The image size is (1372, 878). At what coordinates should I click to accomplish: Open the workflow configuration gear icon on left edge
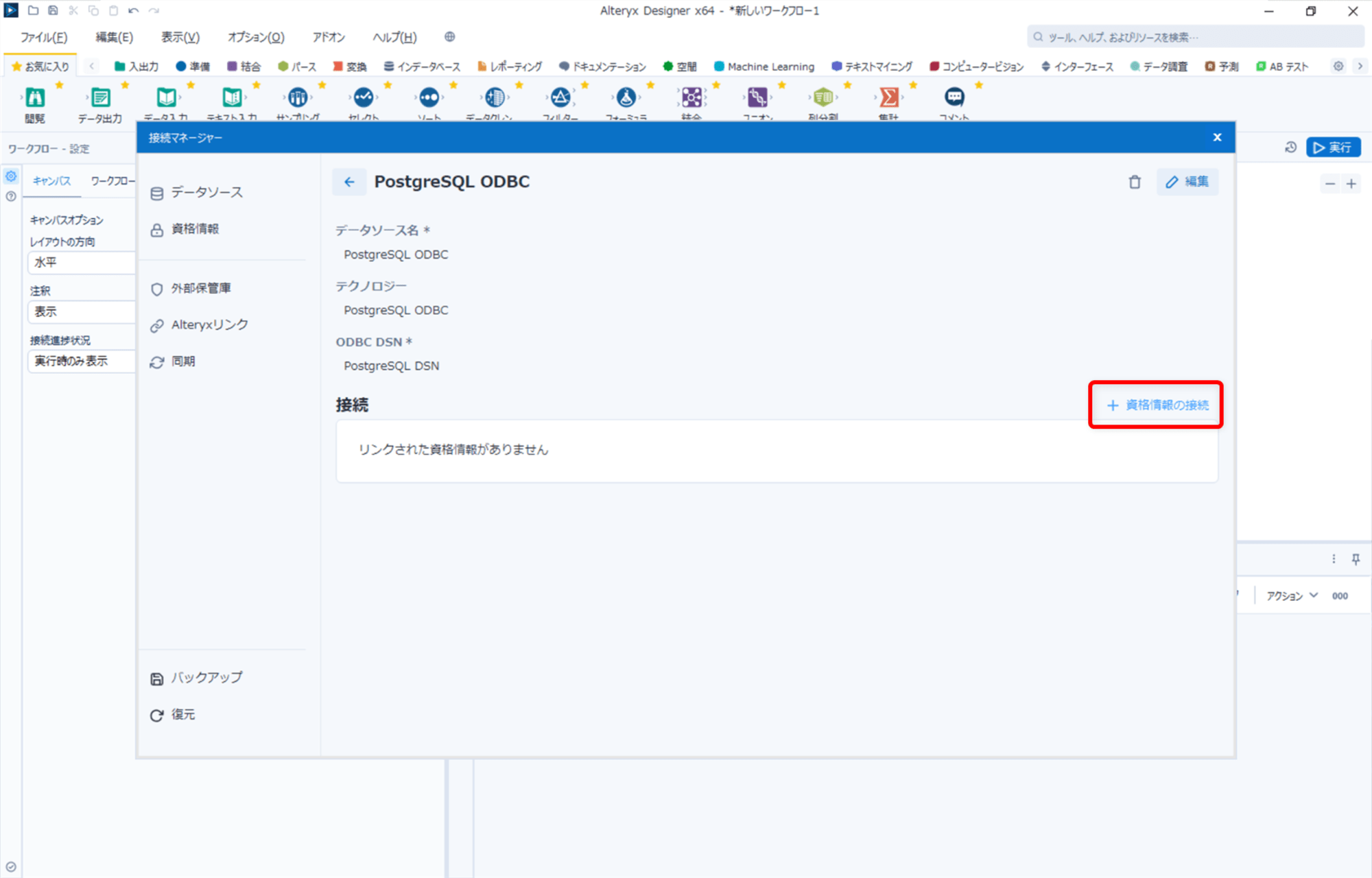(11, 176)
